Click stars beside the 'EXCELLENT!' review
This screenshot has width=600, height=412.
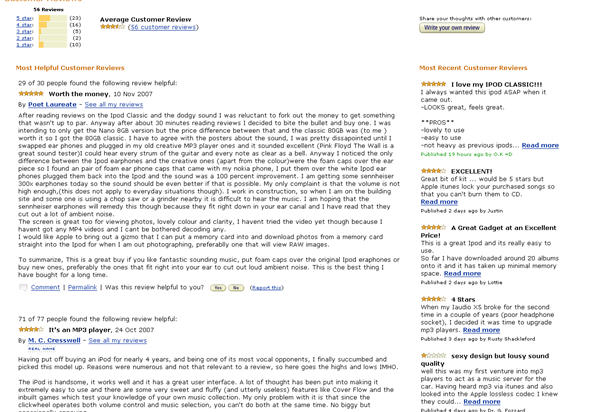point(432,171)
